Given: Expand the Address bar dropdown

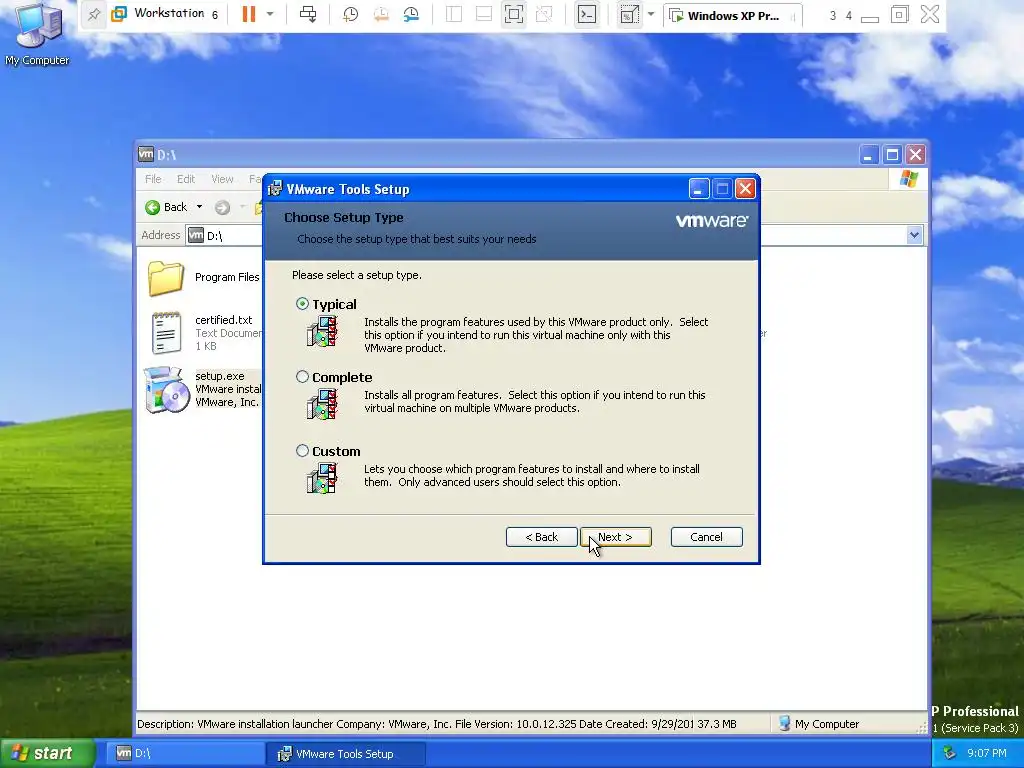Looking at the screenshot, I should tap(914, 235).
